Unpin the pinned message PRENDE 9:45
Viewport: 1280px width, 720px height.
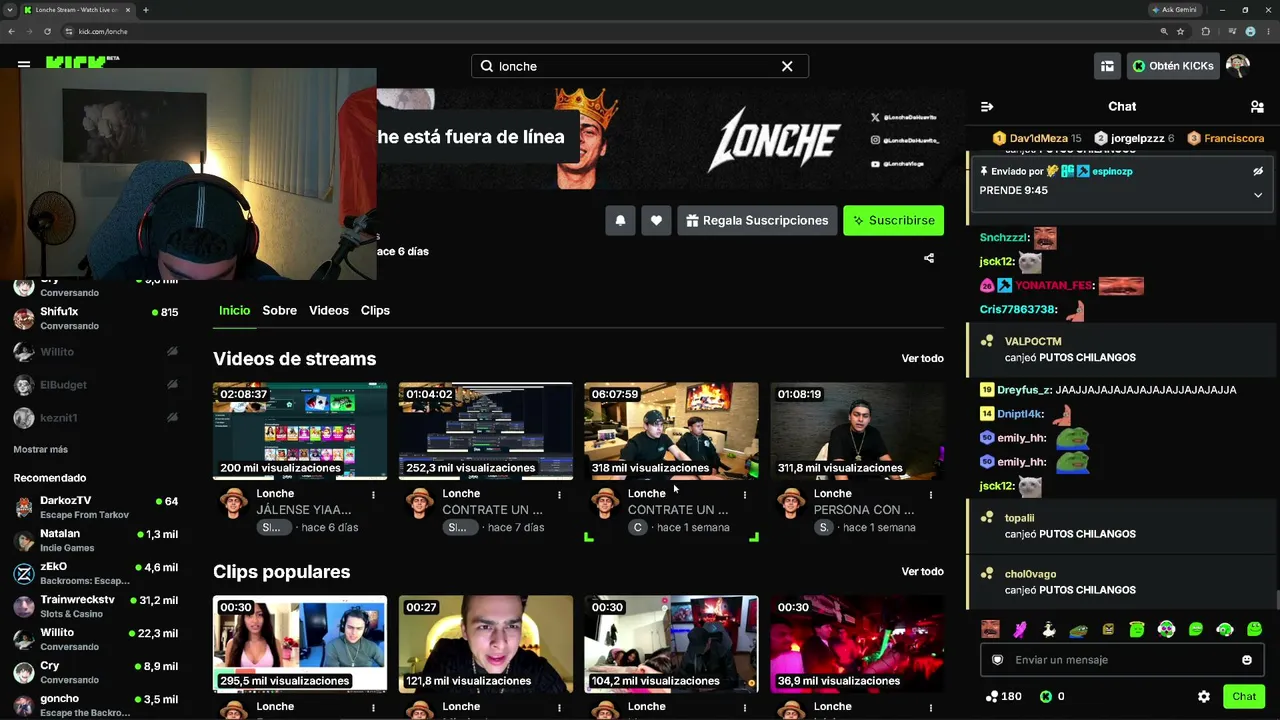click(x=1258, y=171)
